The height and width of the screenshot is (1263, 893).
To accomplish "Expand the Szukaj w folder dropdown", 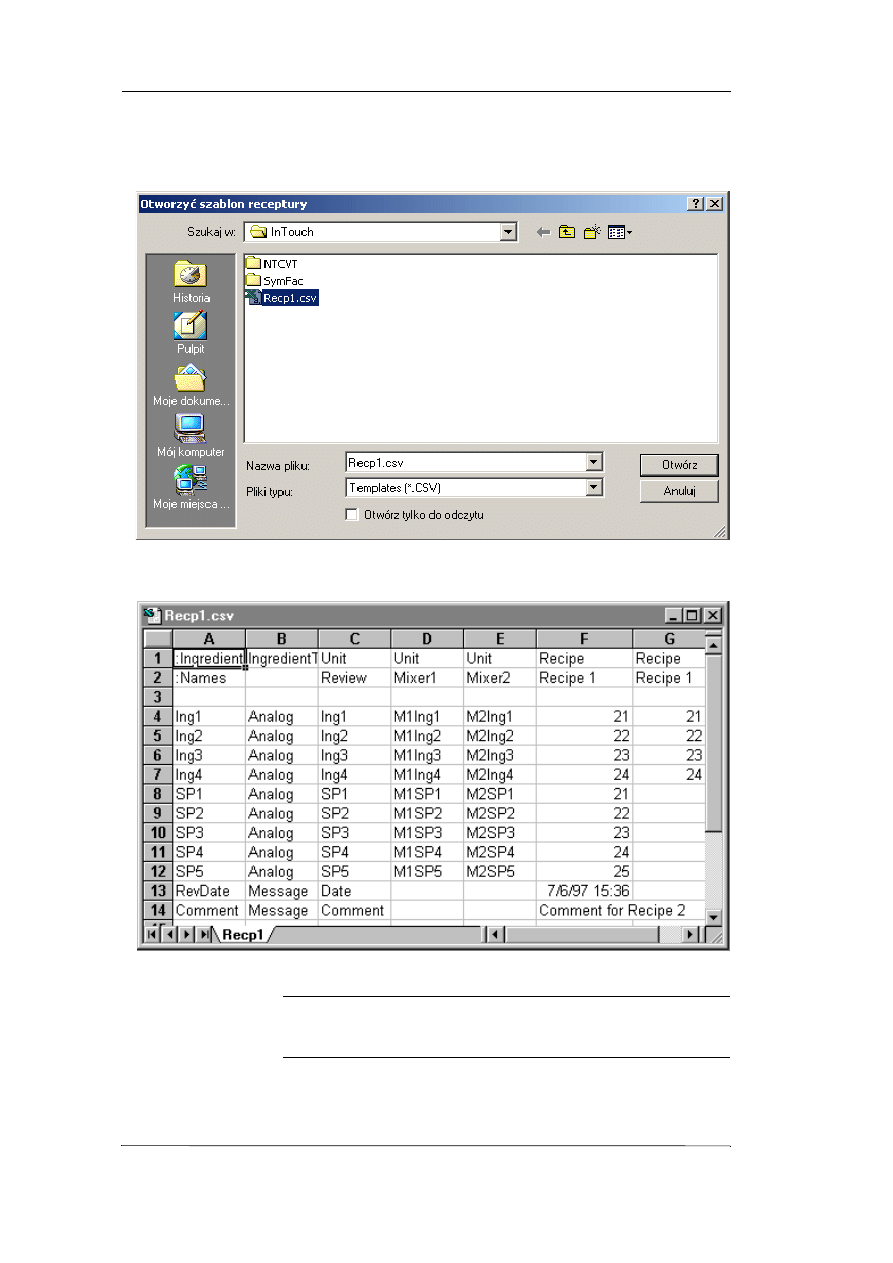I will [508, 232].
